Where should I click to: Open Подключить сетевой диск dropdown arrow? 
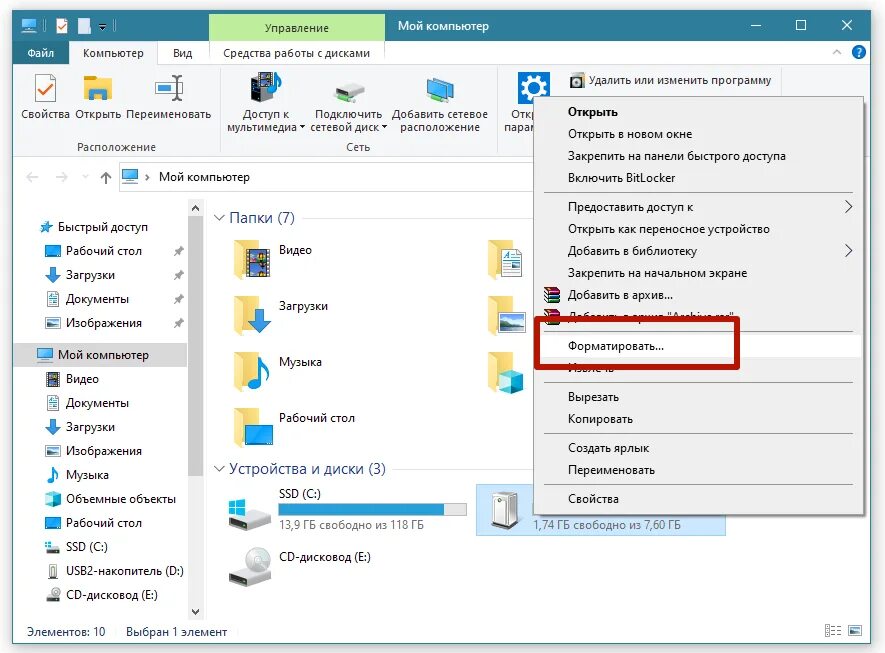(x=384, y=128)
